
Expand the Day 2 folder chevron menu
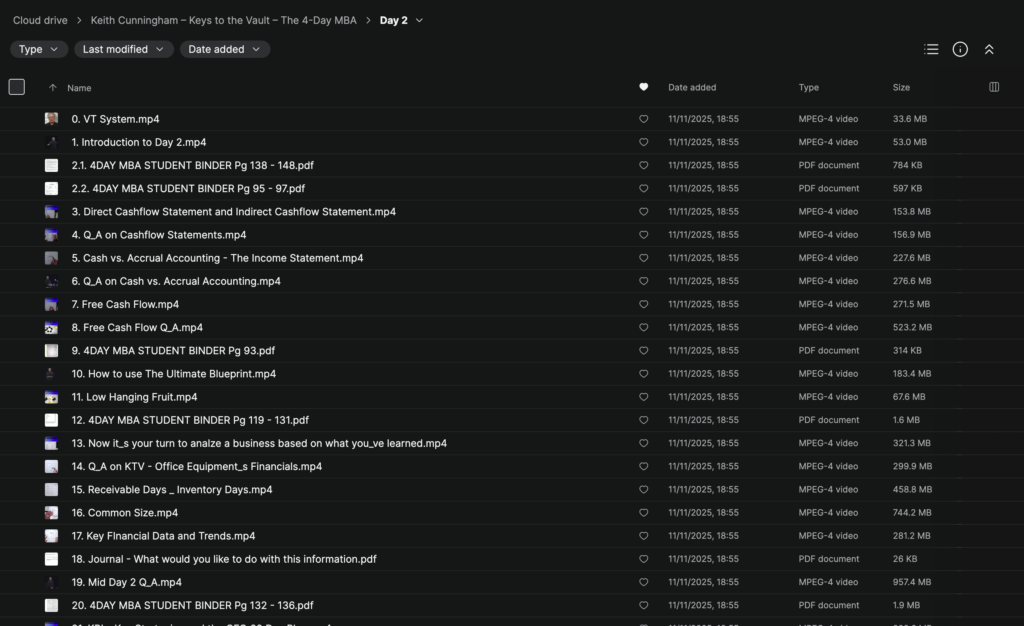(419, 20)
